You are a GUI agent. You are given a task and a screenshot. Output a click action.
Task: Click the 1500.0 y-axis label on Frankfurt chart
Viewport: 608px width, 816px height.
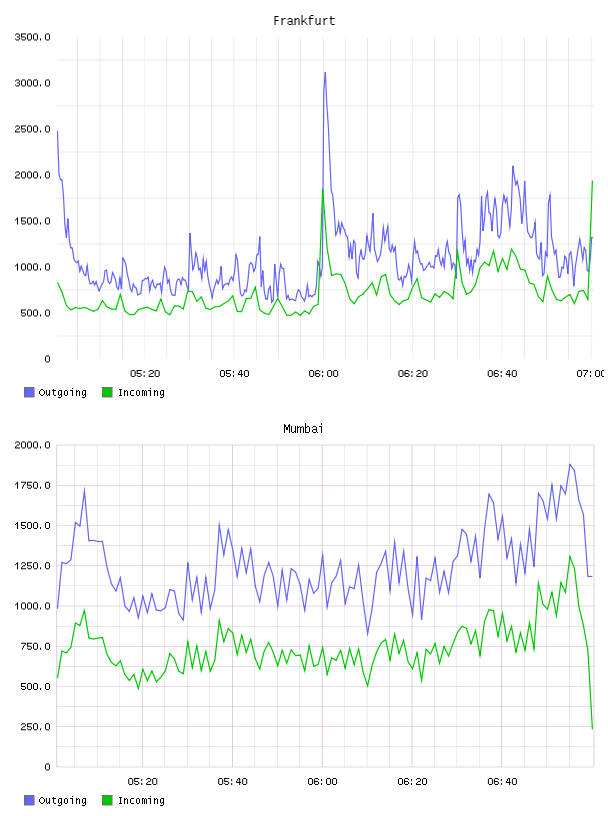33,221
